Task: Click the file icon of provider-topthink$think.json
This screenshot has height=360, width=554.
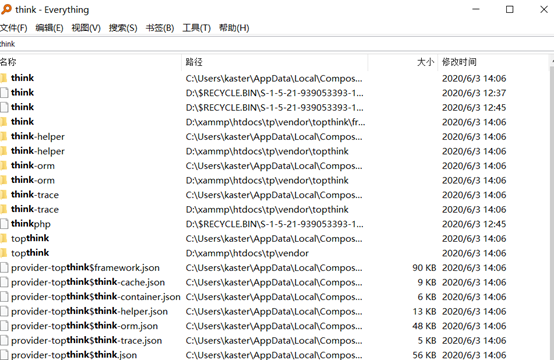Action: [4, 355]
